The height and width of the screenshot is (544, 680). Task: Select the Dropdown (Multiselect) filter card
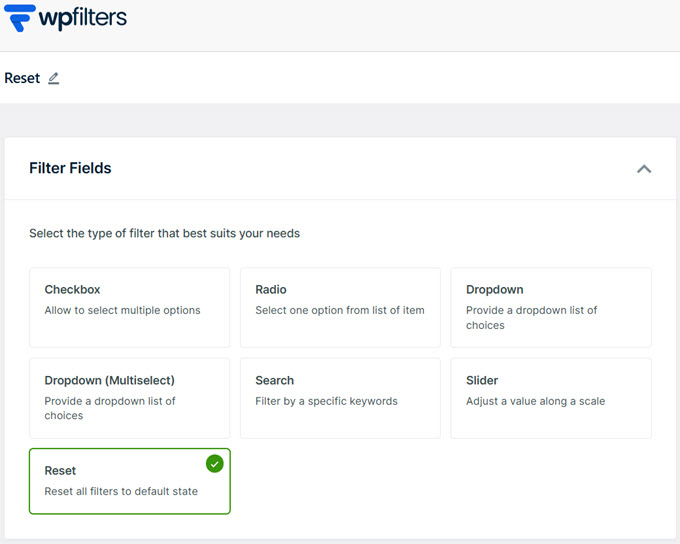click(x=130, y=398)
